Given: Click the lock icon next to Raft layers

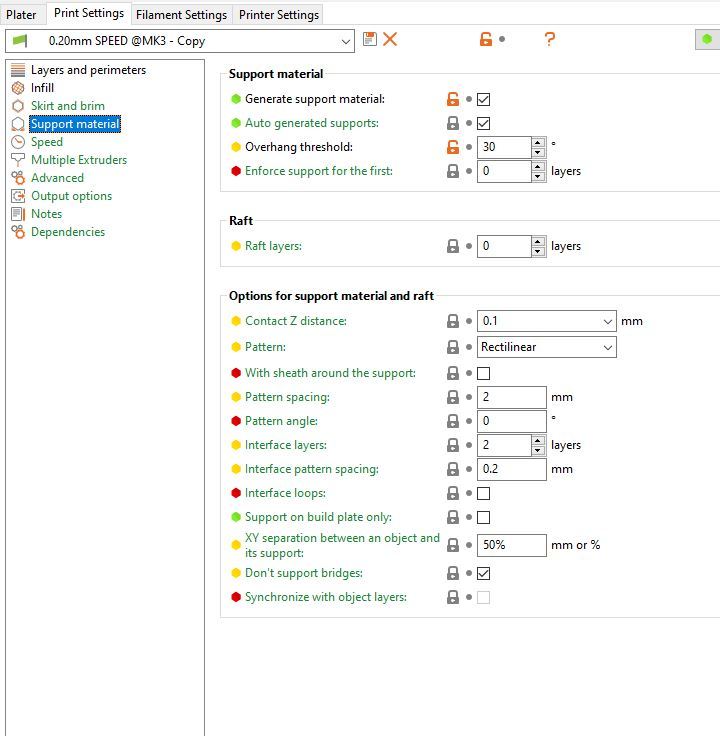Looking at the screenshot, I should pyautogui.click(x=453, y=246).
